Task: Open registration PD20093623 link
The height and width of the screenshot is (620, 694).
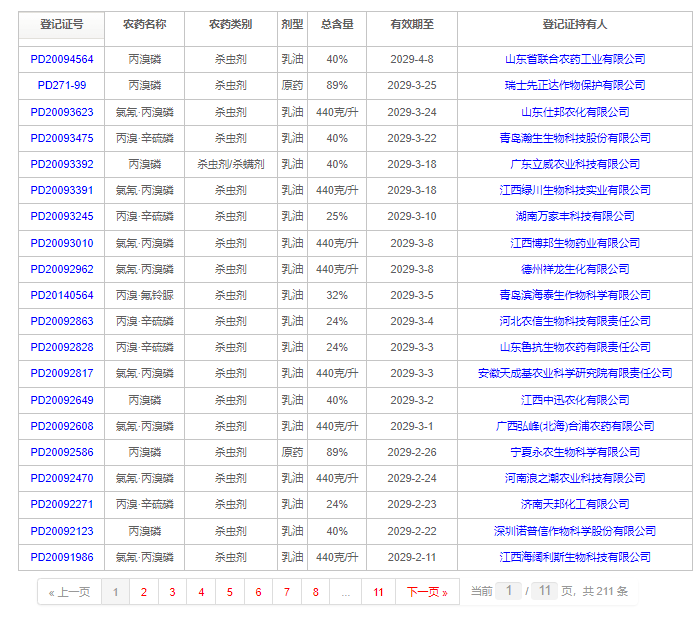Action: coord(62,112)
